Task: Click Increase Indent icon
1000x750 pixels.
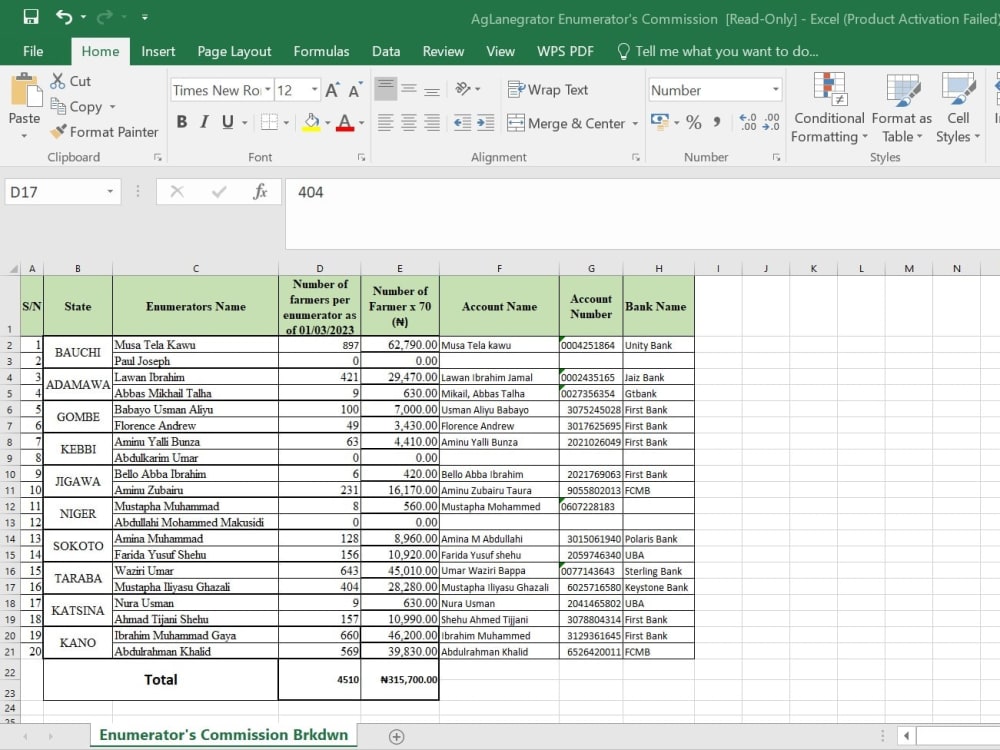Action: coord(485,122)
